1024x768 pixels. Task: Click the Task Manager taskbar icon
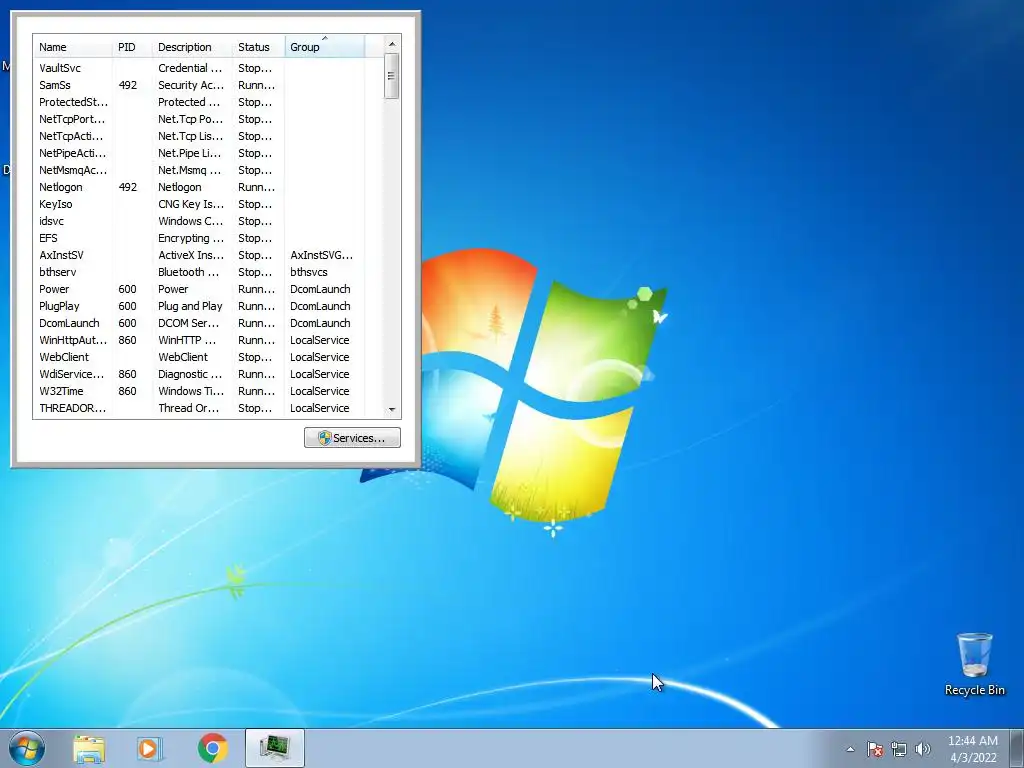coord(275,748)
